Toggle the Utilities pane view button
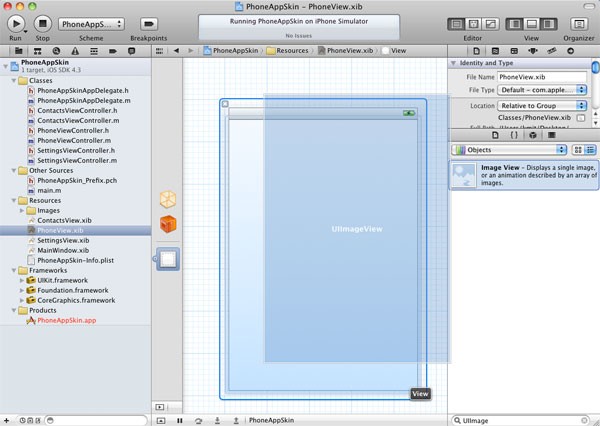This screenshot has height=426, width=600. tap(549, 24)
